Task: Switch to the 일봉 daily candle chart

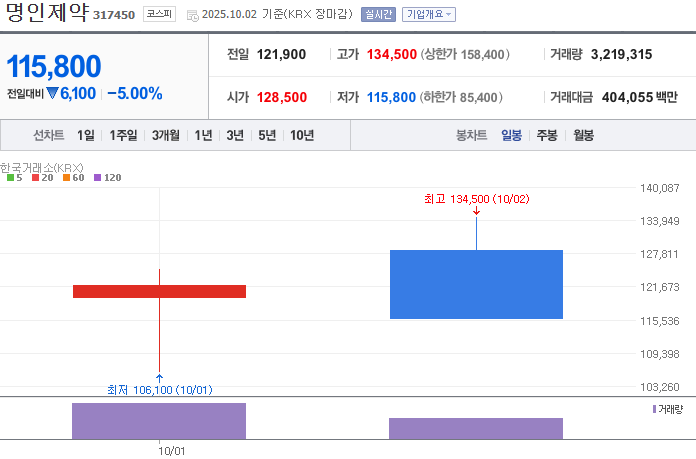Action: tap(511, 135)
